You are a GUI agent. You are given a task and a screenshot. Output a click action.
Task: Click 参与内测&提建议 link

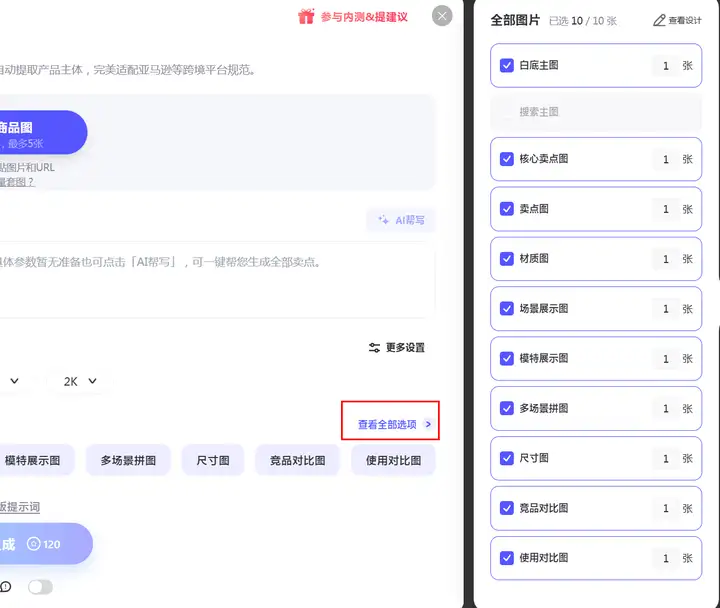[x=364, y=17]
